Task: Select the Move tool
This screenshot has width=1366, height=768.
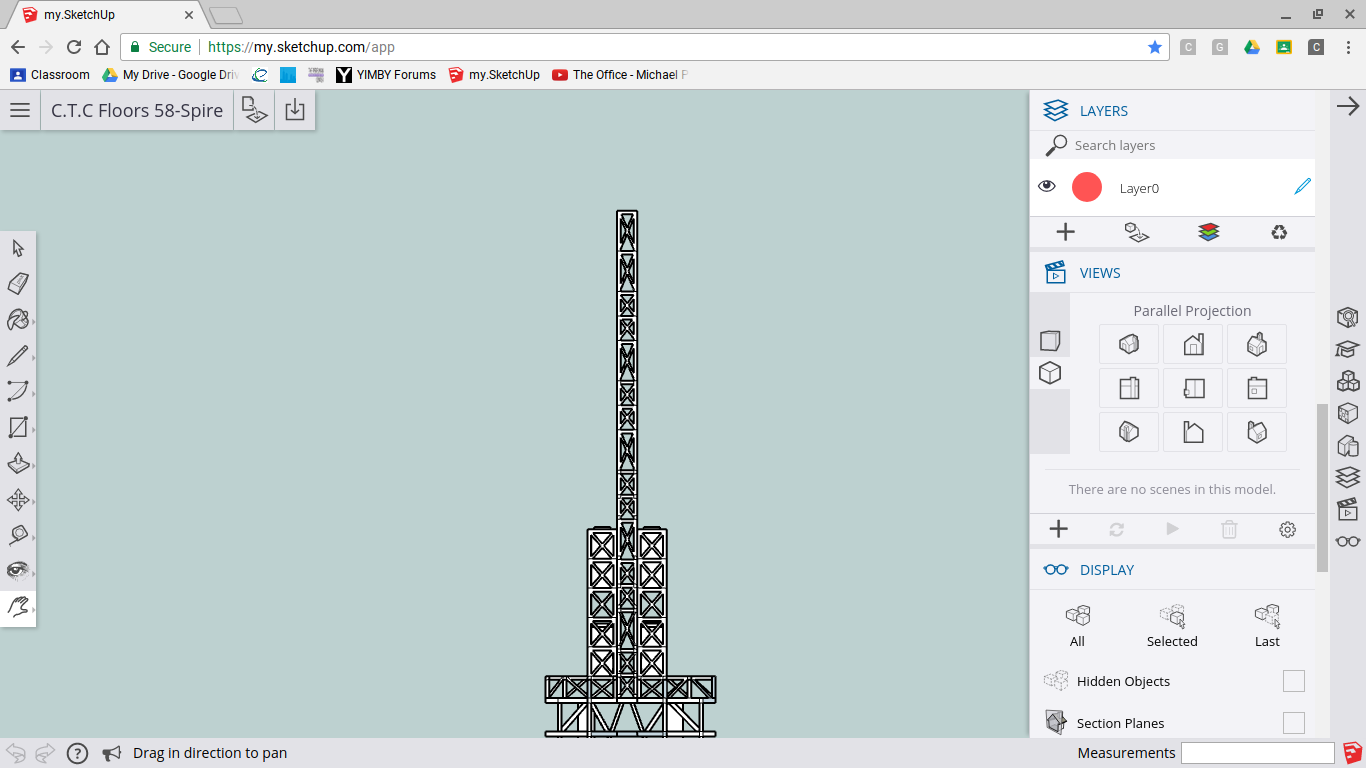Action: [x=18, y=500]
